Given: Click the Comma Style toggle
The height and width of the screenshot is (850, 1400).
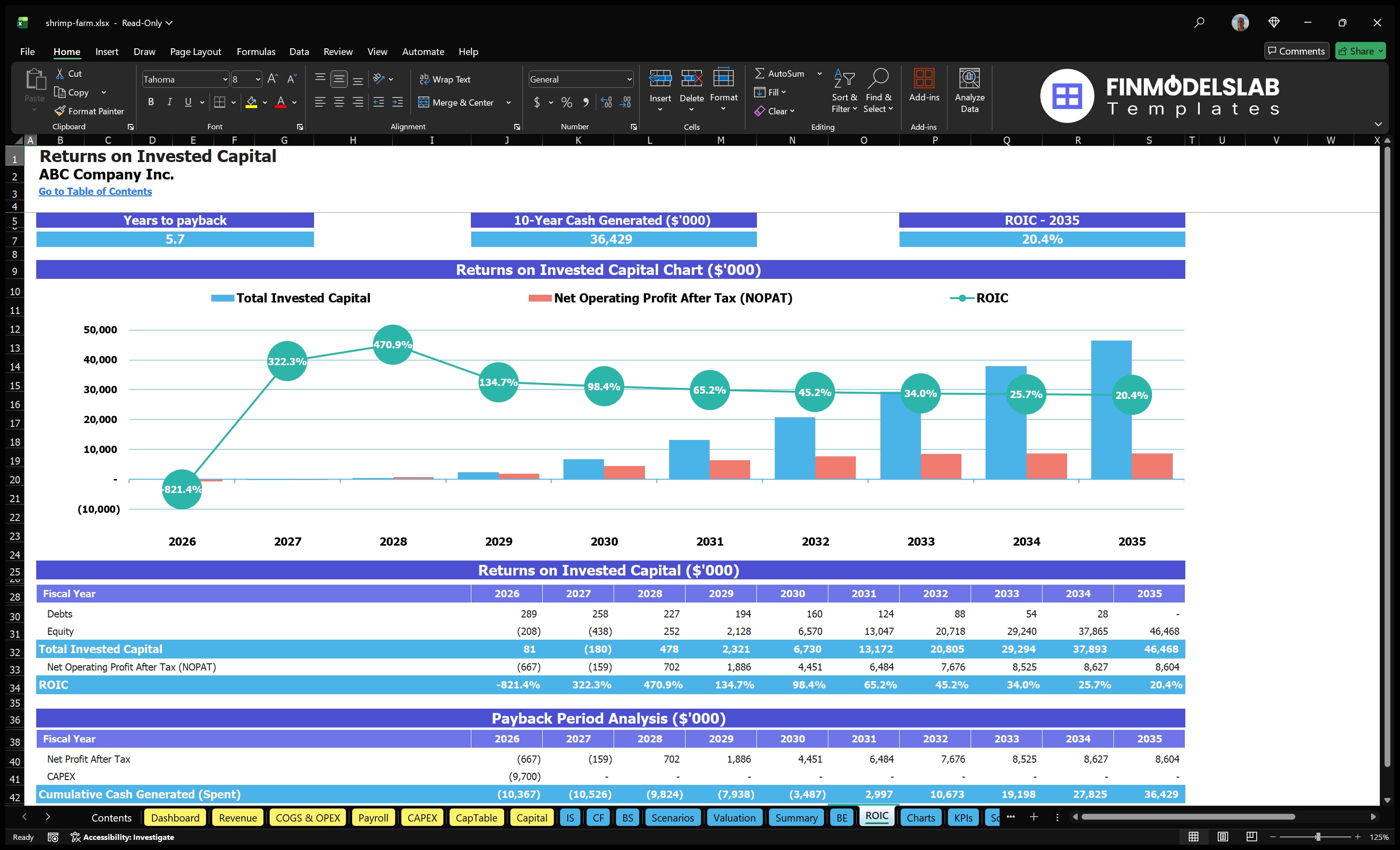Looking at the screenshot, I should (586, 103).
